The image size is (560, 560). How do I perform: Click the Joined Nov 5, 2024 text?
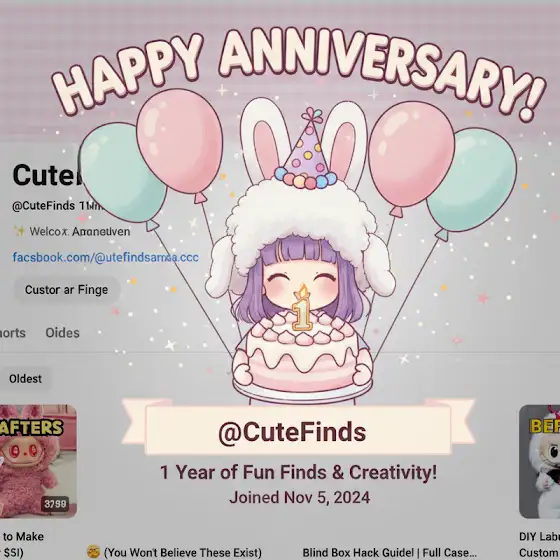(x=299, y=497)
